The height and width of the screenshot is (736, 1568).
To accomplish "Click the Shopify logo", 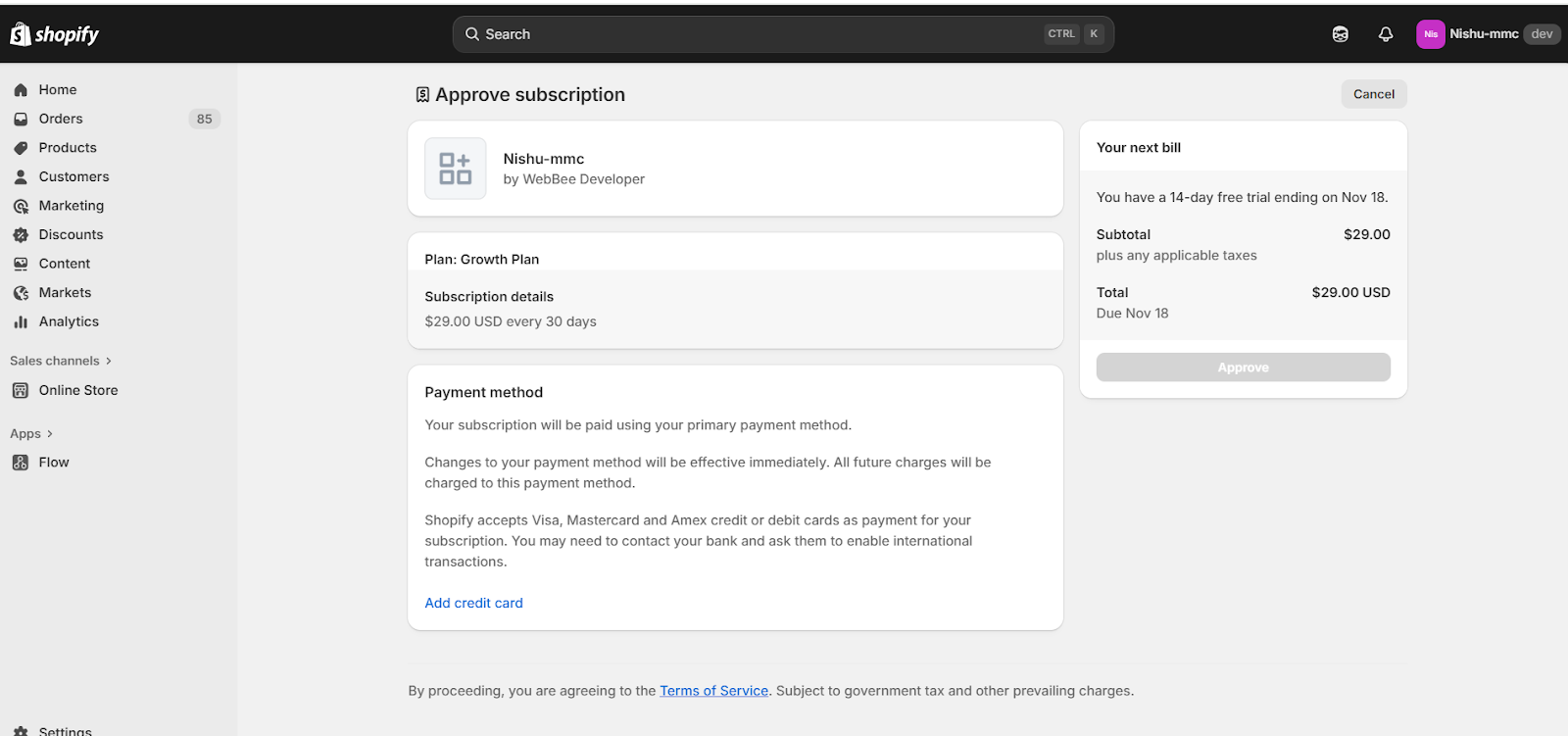I will [55, 34].
